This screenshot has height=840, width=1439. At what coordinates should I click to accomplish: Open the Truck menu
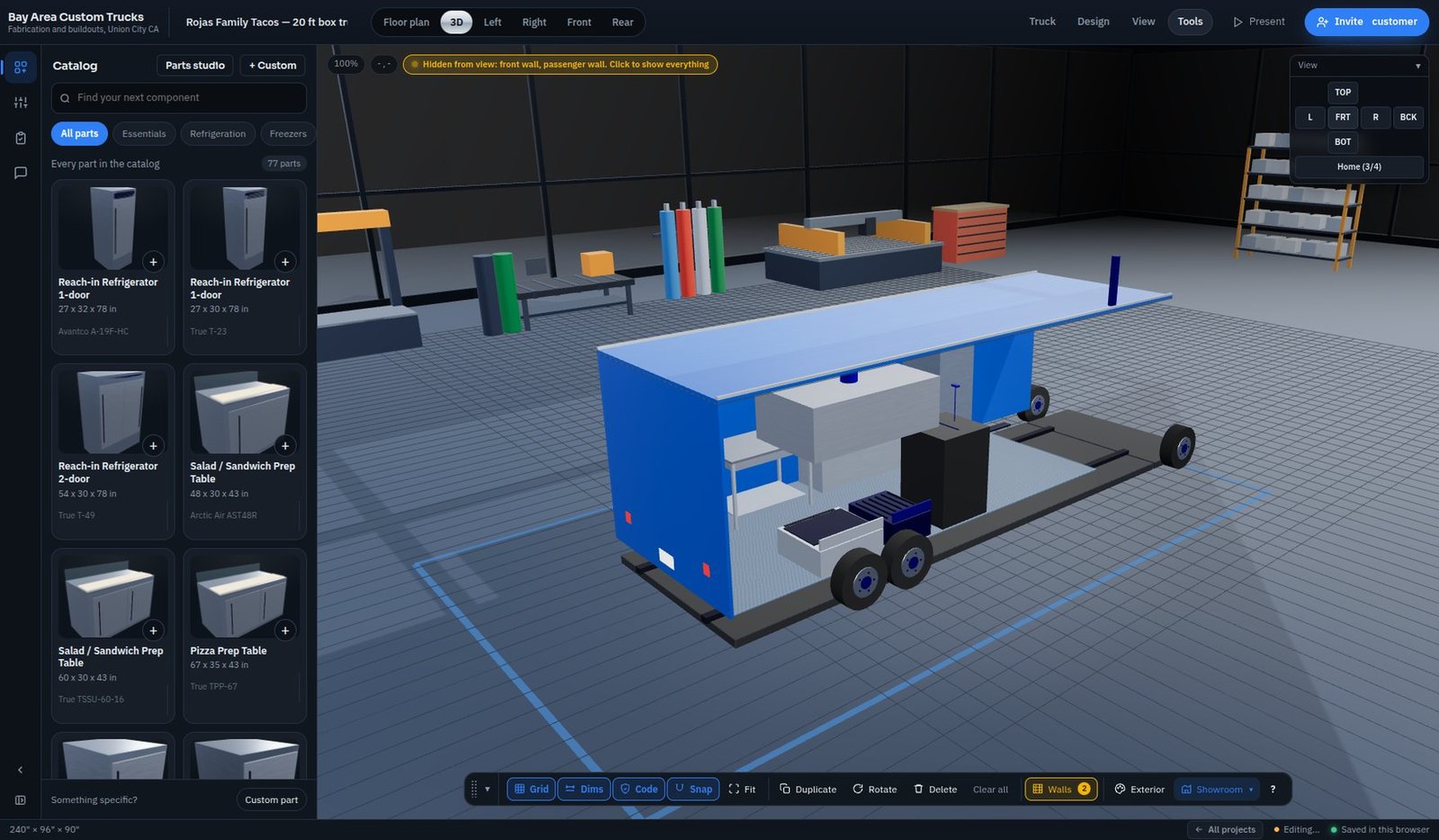(x=1042, y=22)
